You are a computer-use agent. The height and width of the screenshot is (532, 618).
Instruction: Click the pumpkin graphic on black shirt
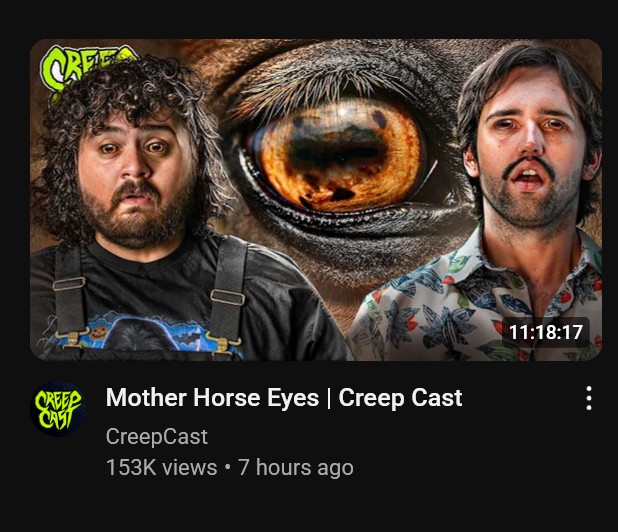(x=97, y=331)
